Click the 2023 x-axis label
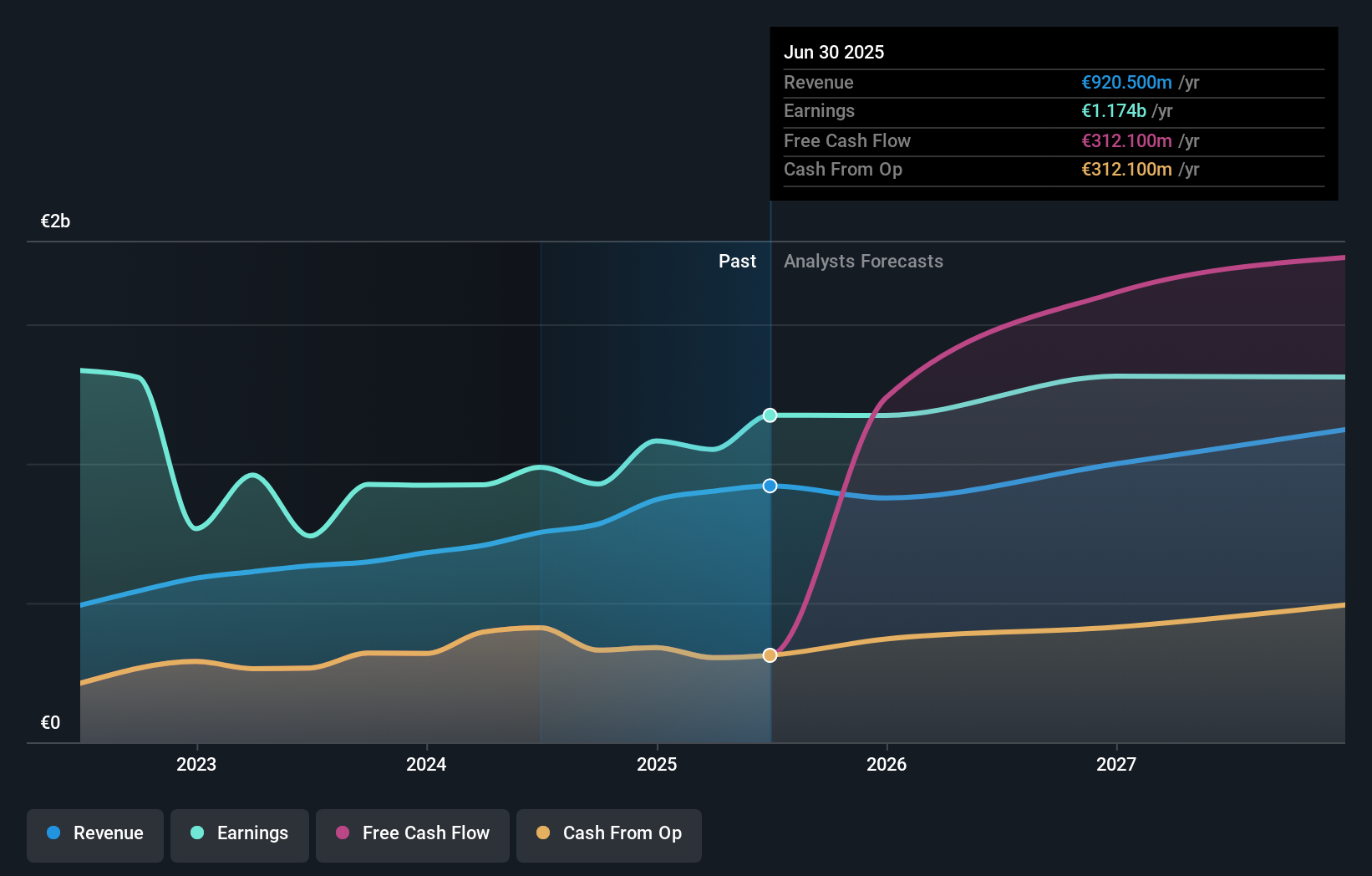The width and height of the screenshot is (1372, 876). [196, 765]
